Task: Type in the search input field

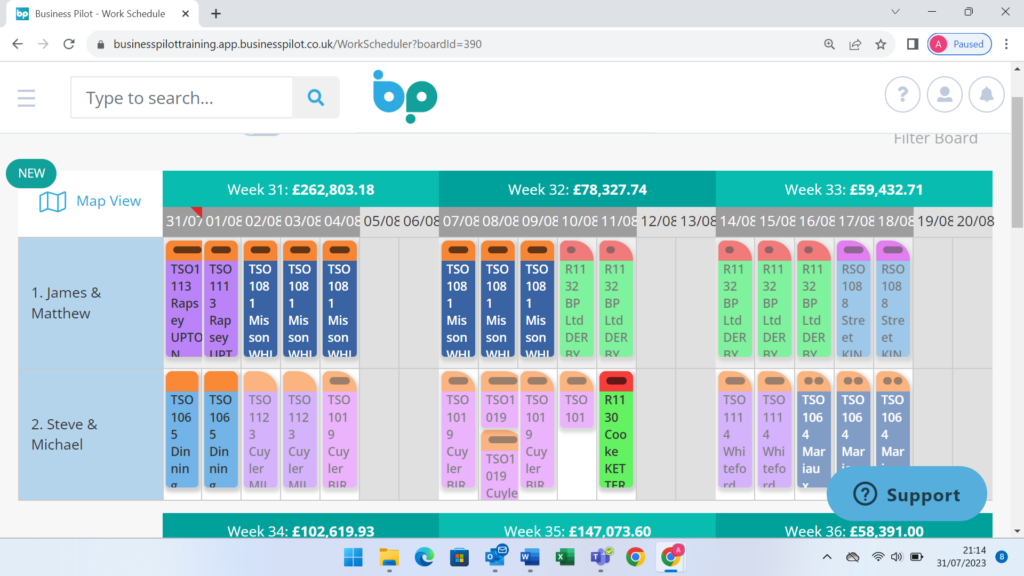Action: point(180,98)
